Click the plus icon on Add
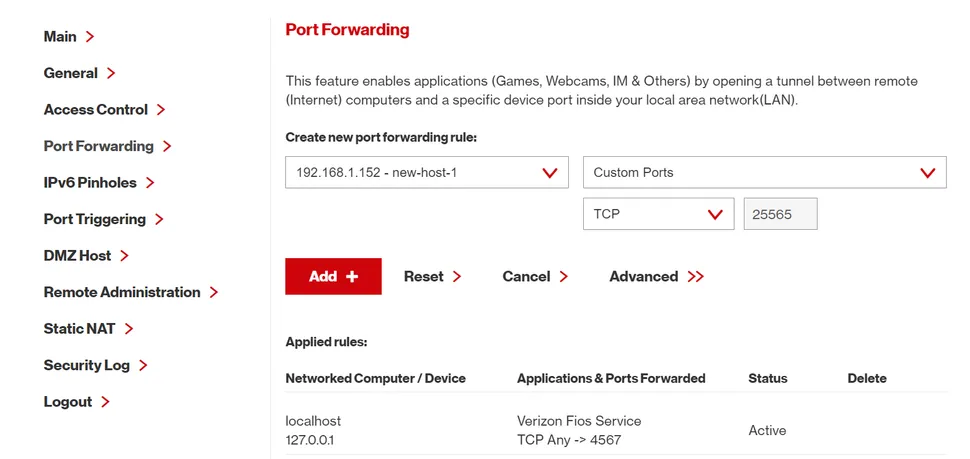Image resolution: width=970 pixels, height=459 pixels. tap(352, 277)
